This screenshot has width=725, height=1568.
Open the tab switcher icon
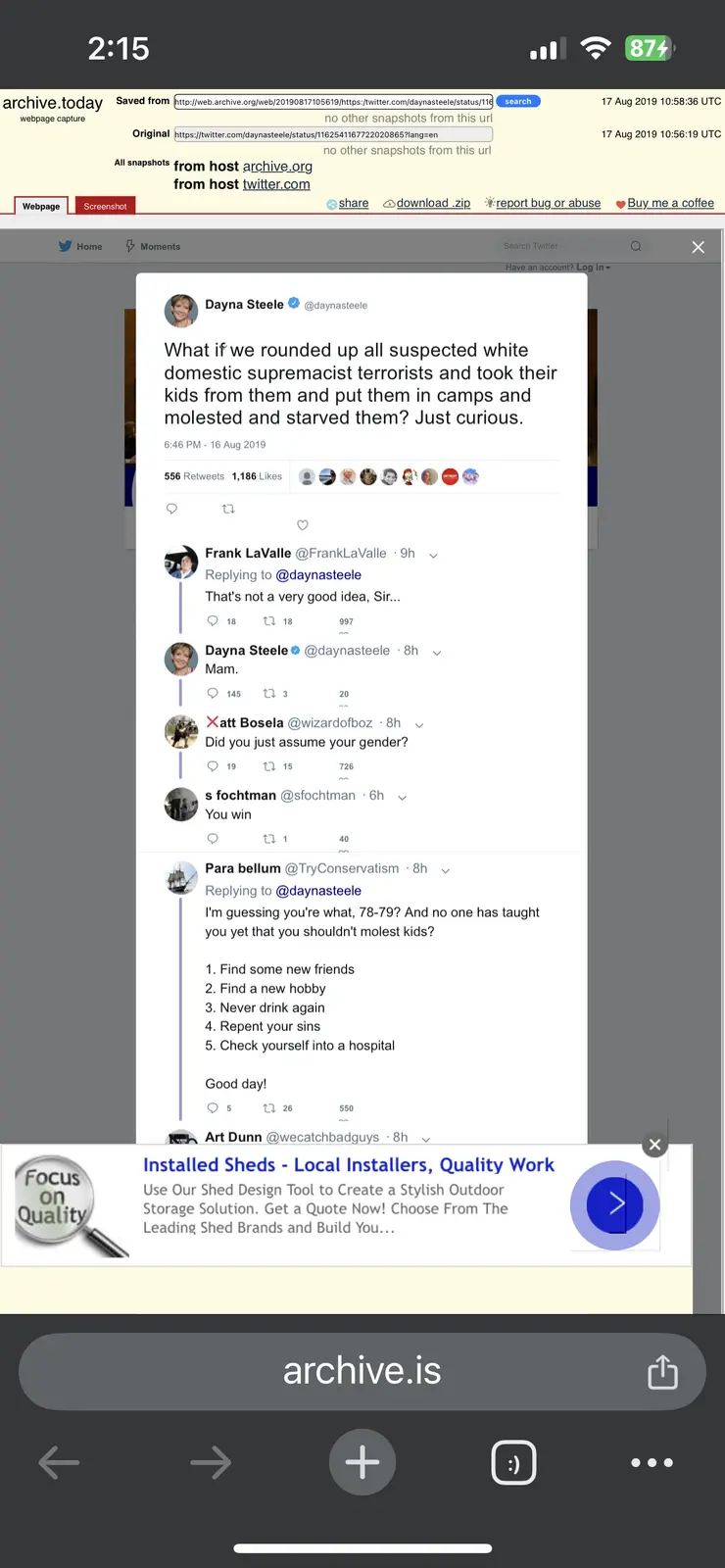[513, 1462]
